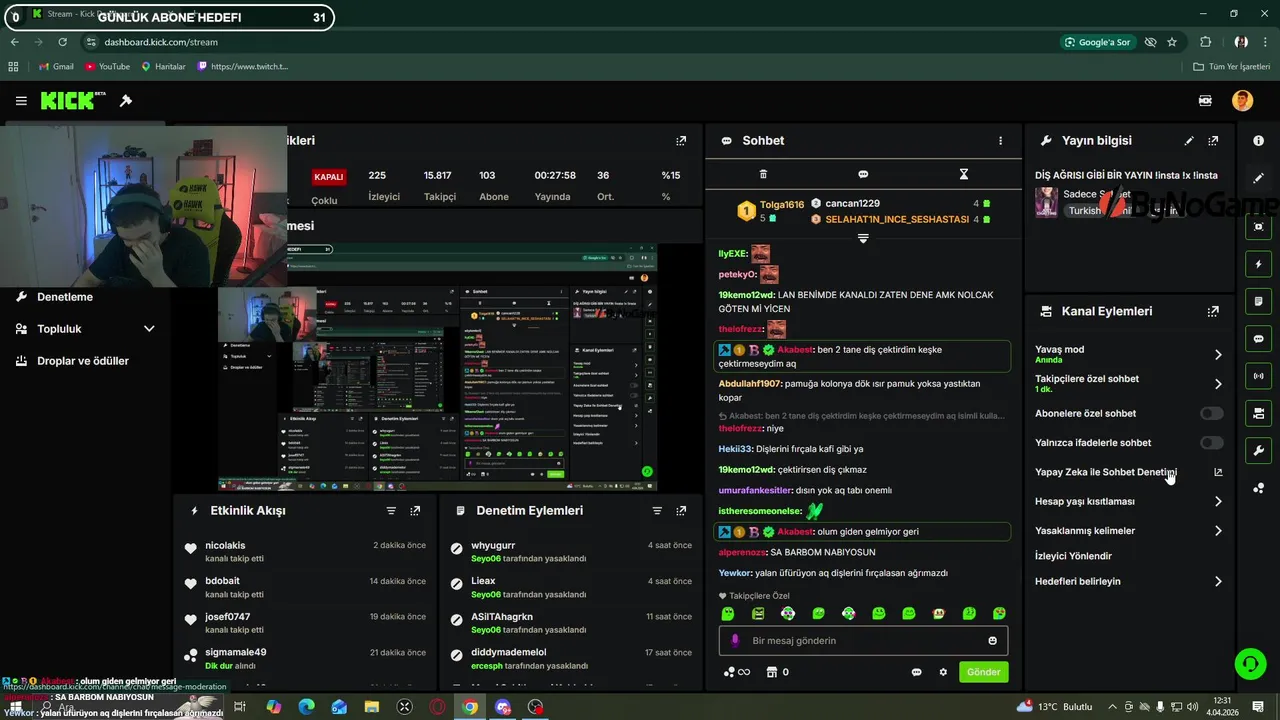Reload the browser page
Image resolution: width=1280 pixels, height=720 pixels.
coord(62,42)
